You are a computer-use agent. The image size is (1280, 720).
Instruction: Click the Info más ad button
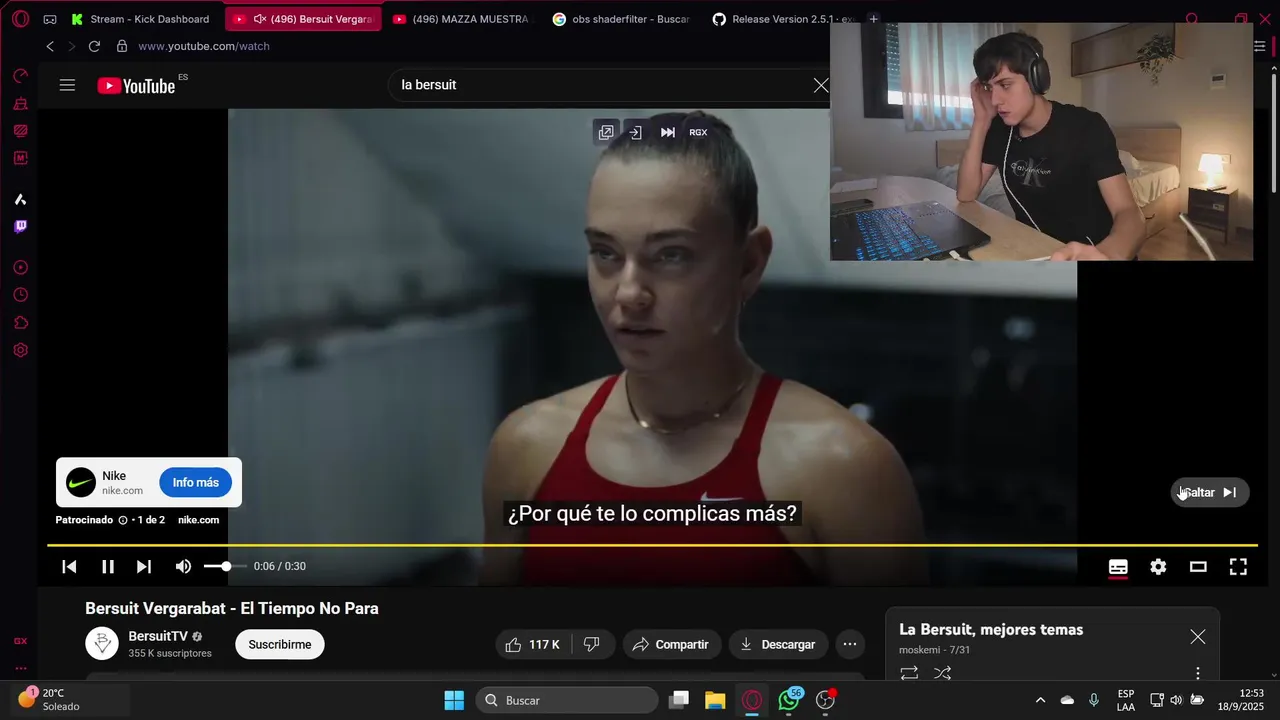(x=195, y=482)
